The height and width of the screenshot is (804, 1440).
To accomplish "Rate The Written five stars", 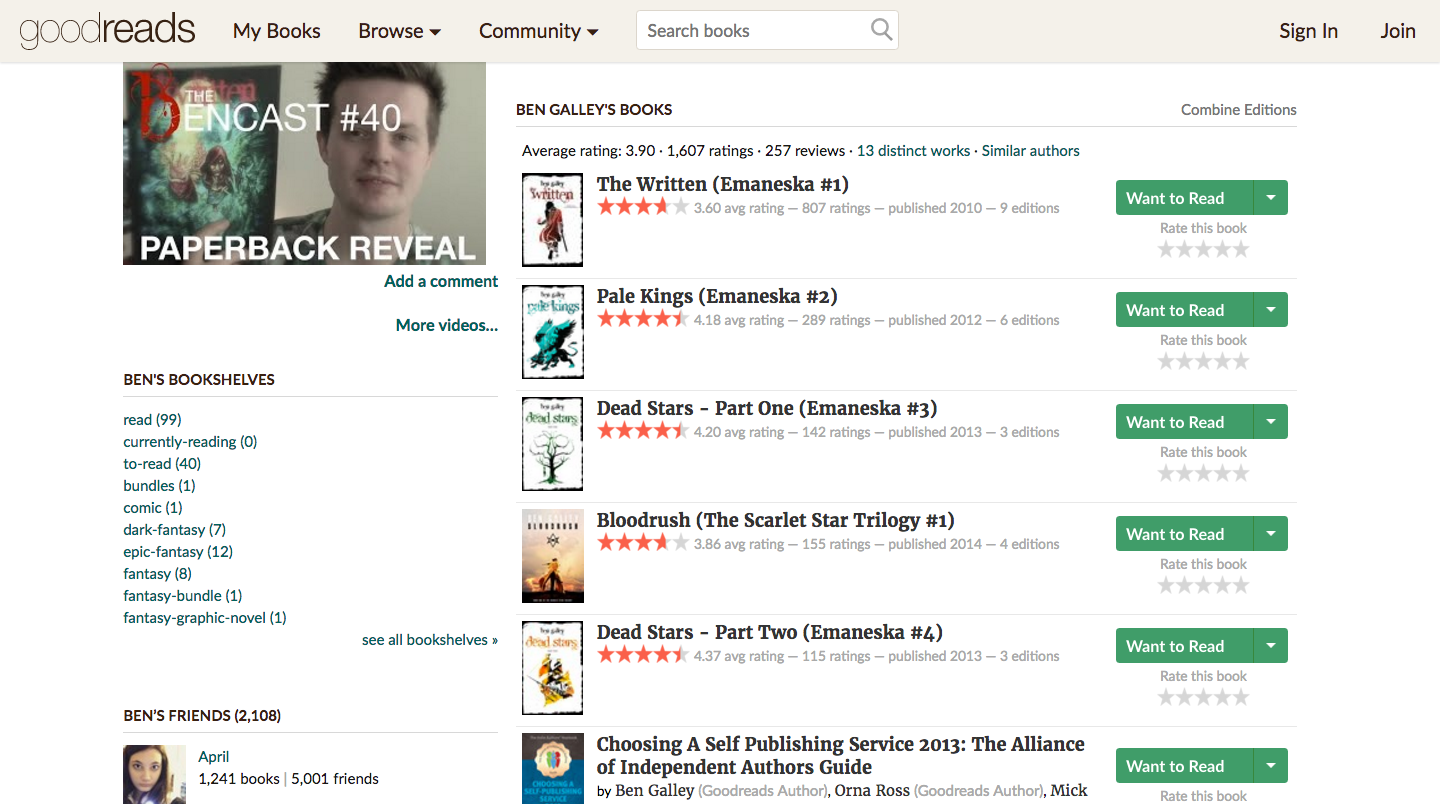I will click(1241, 249).
